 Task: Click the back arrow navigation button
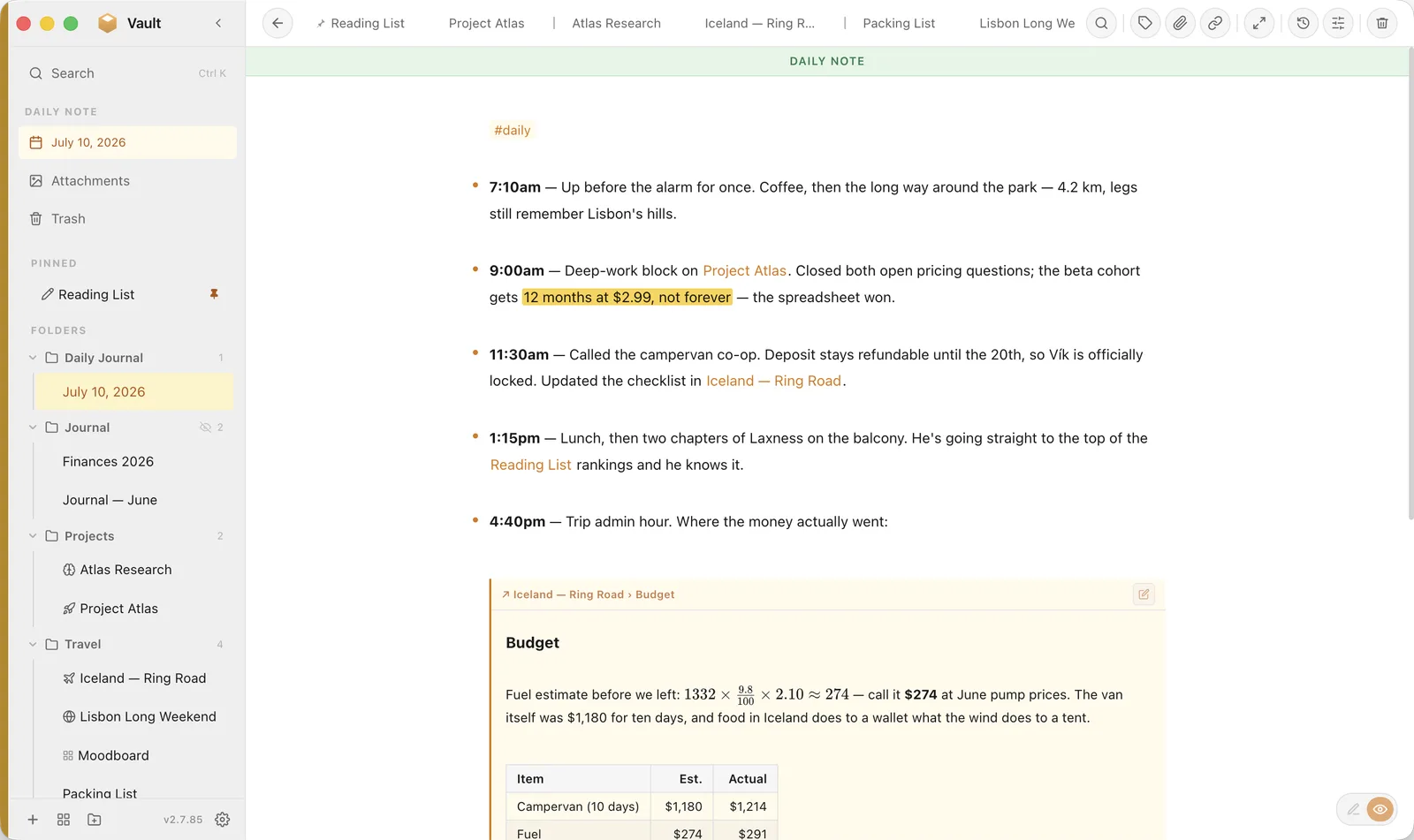(x=277, y=24)
